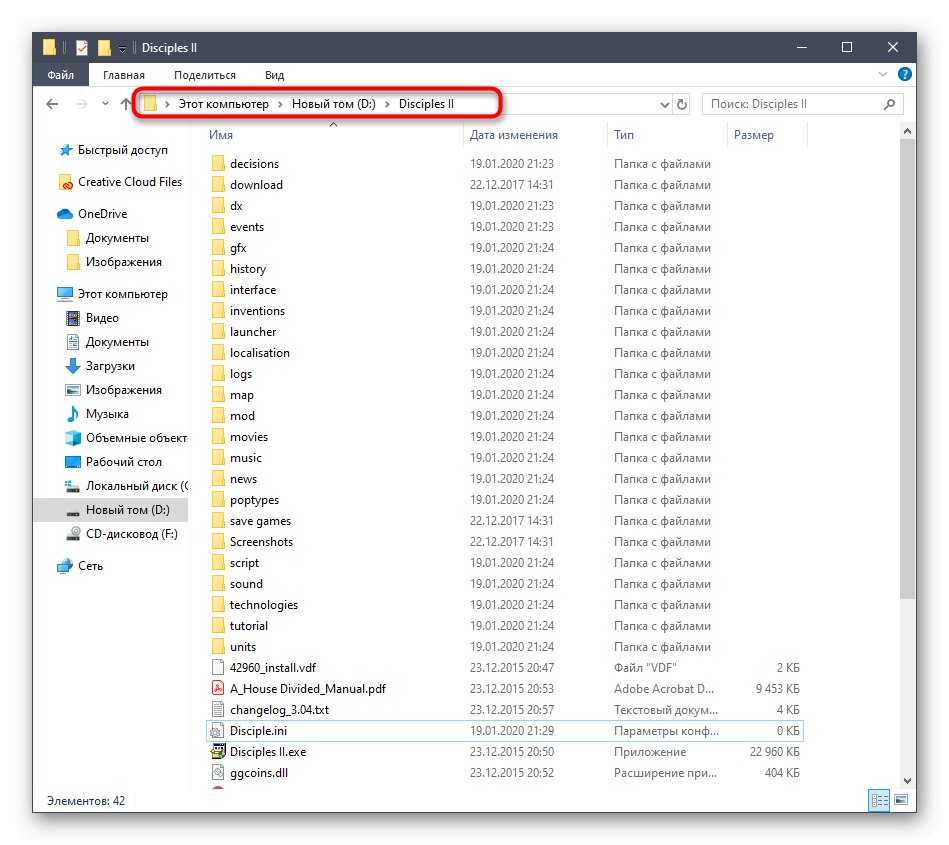This screenshot has height=845, width=949.
Task: Click Этот компьютер in the address breadcrumb
Action: [223, 104]
